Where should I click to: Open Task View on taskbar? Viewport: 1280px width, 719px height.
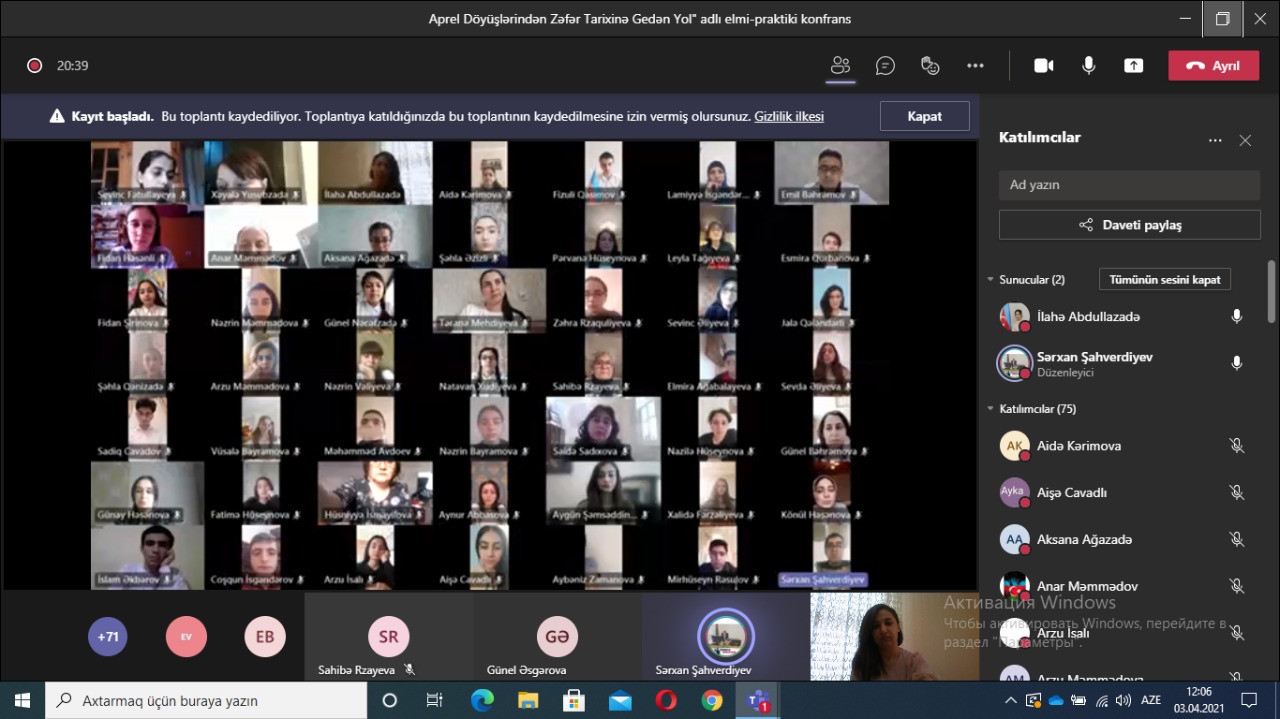434,700
